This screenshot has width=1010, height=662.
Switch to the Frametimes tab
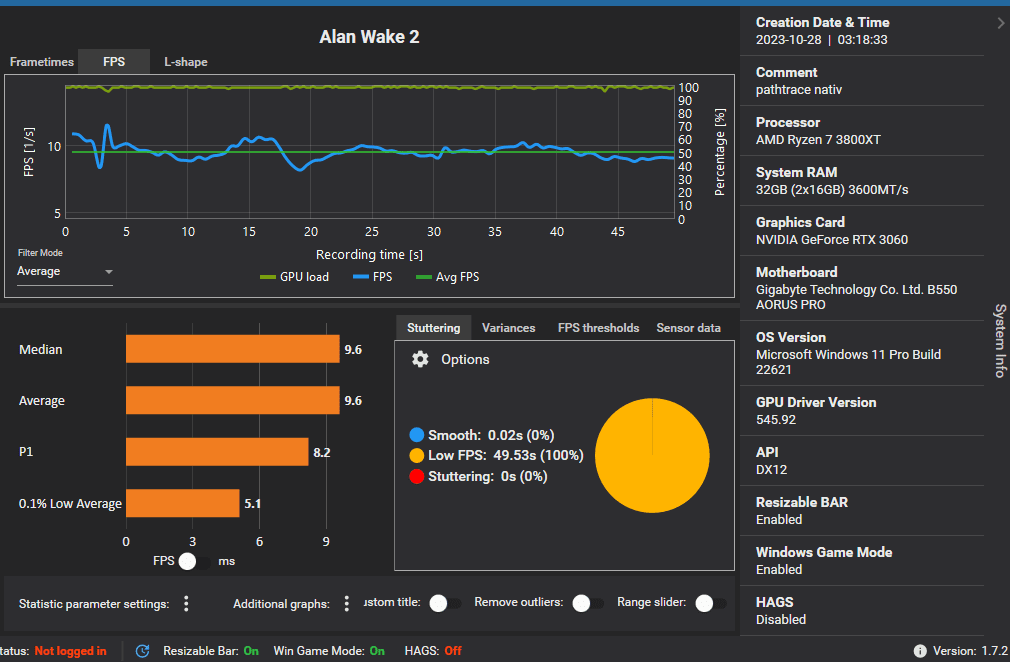coord(42,62)
